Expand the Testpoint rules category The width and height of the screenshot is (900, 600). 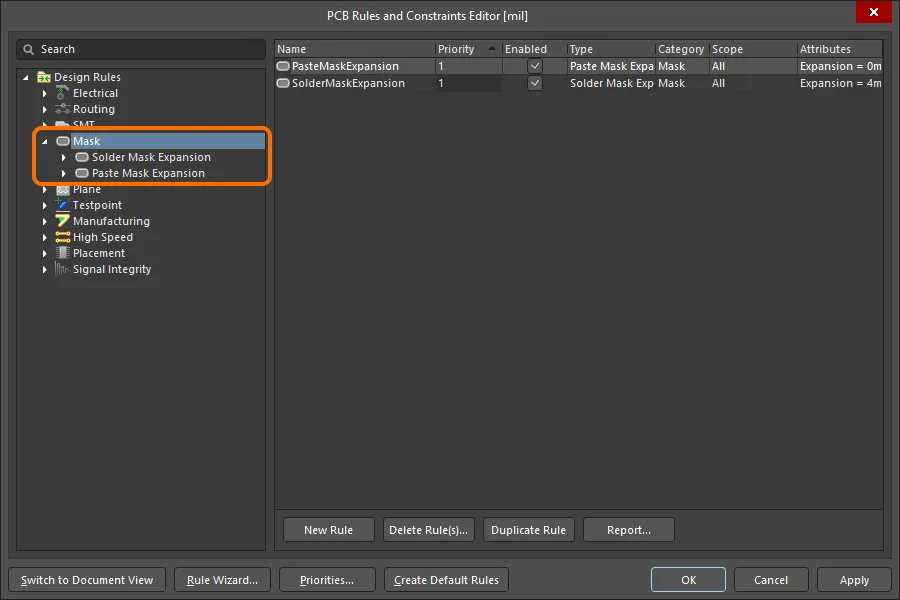tap(45, 205)
